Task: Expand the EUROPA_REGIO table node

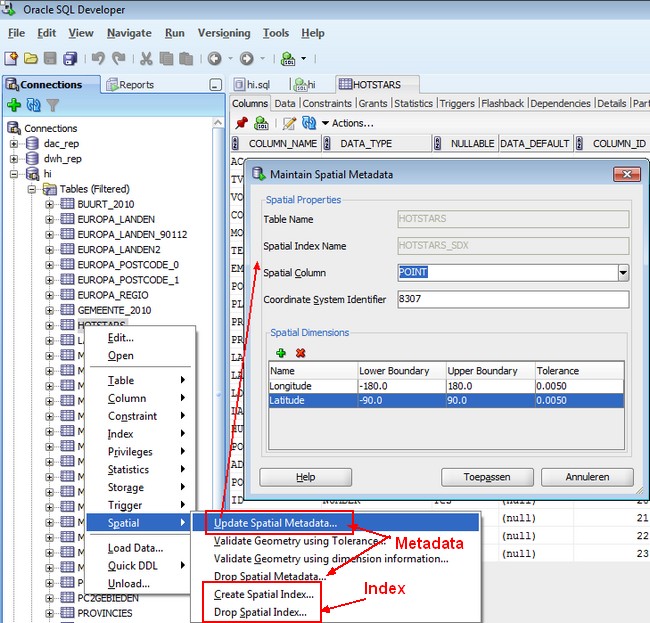Action: point(50,295)
